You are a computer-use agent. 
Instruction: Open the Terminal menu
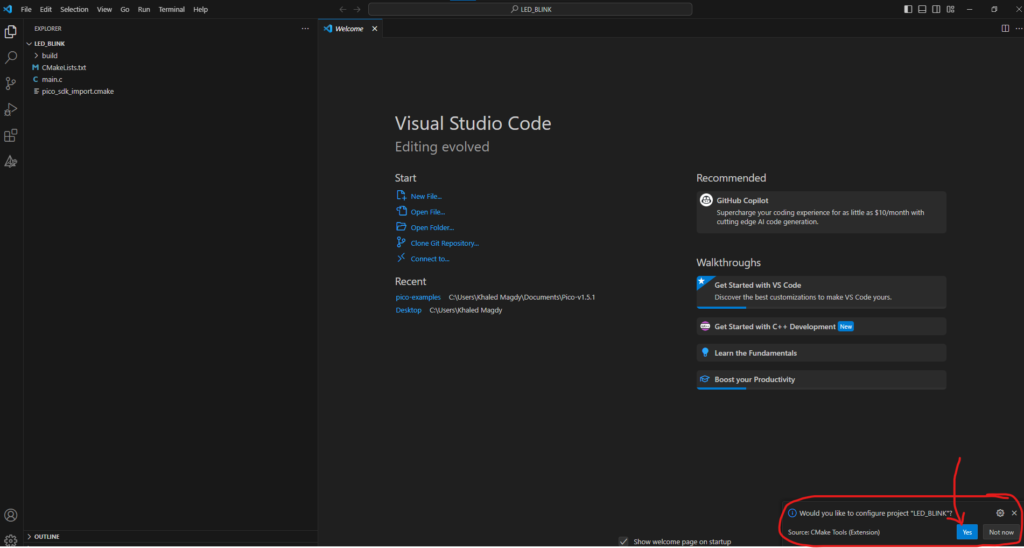coord(171,9)
